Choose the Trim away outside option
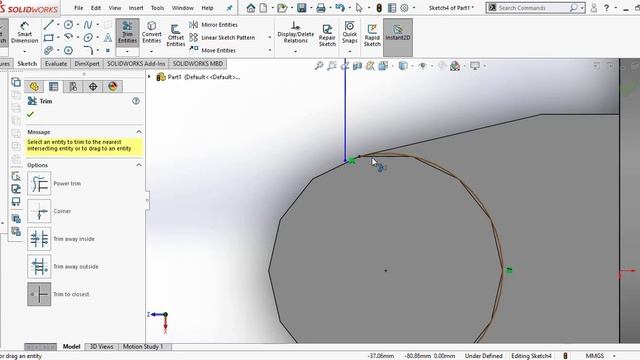 [39, 267]
